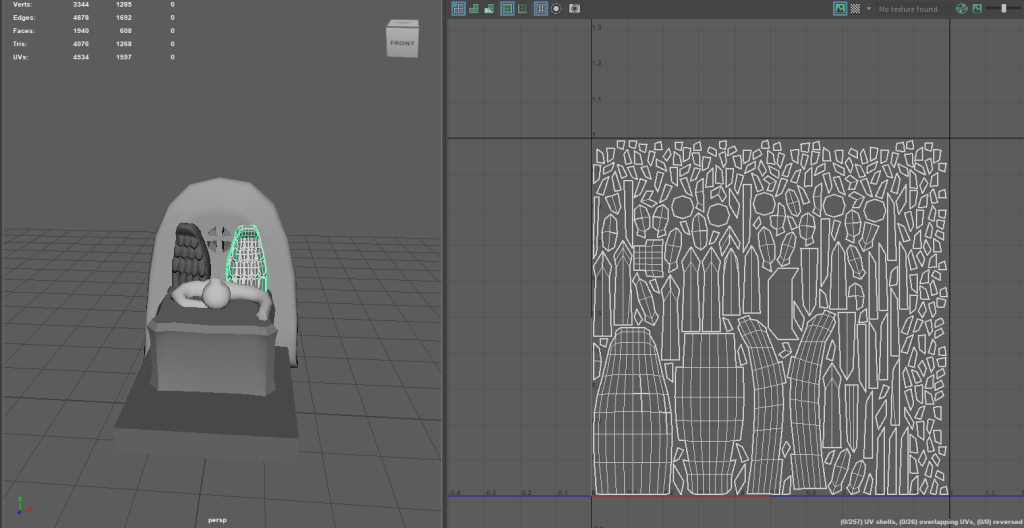This screenshot has height=528, width=1024.
Task: Select the angel's round head in viewport
Action: pyautogui.click(x=214, y=294)
